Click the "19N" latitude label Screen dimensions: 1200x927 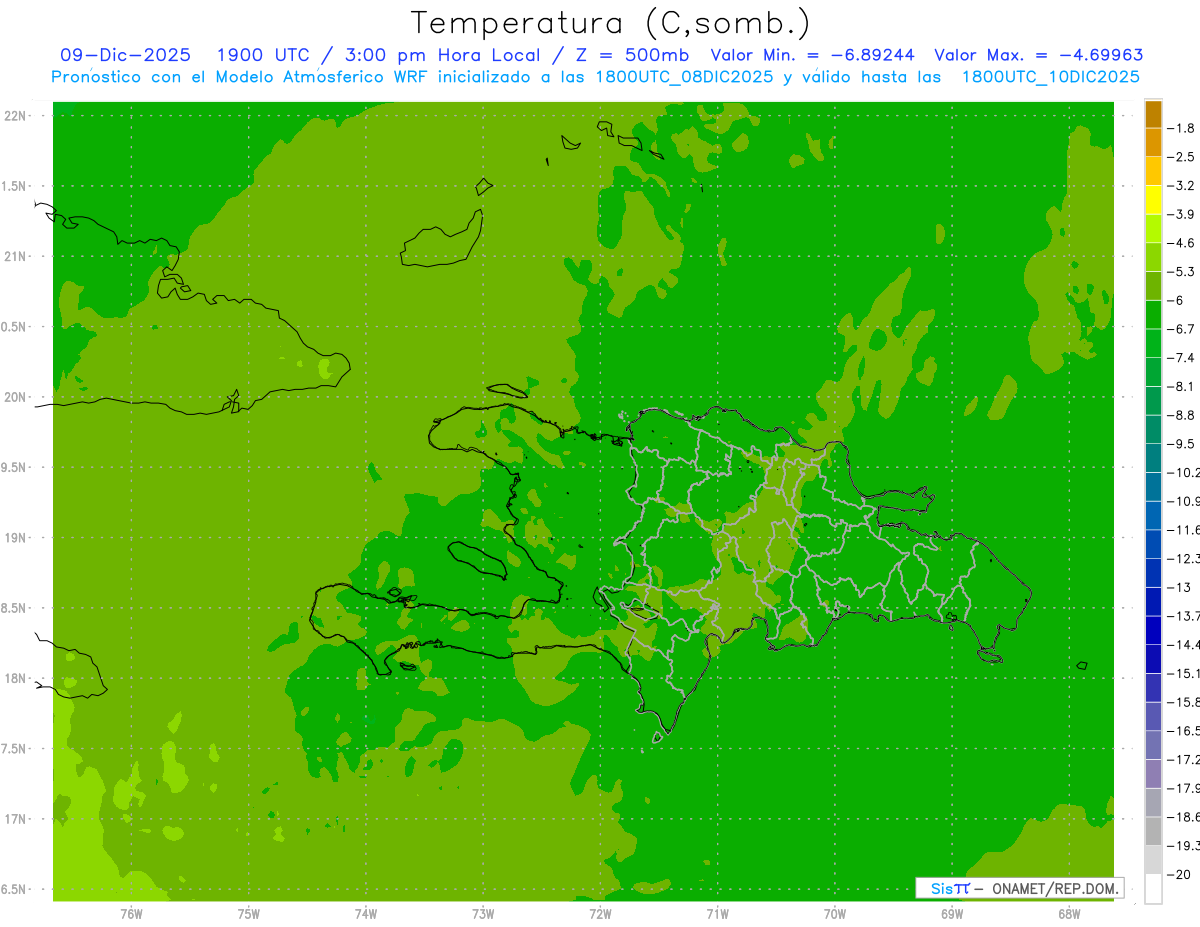(x=15, y=538)
